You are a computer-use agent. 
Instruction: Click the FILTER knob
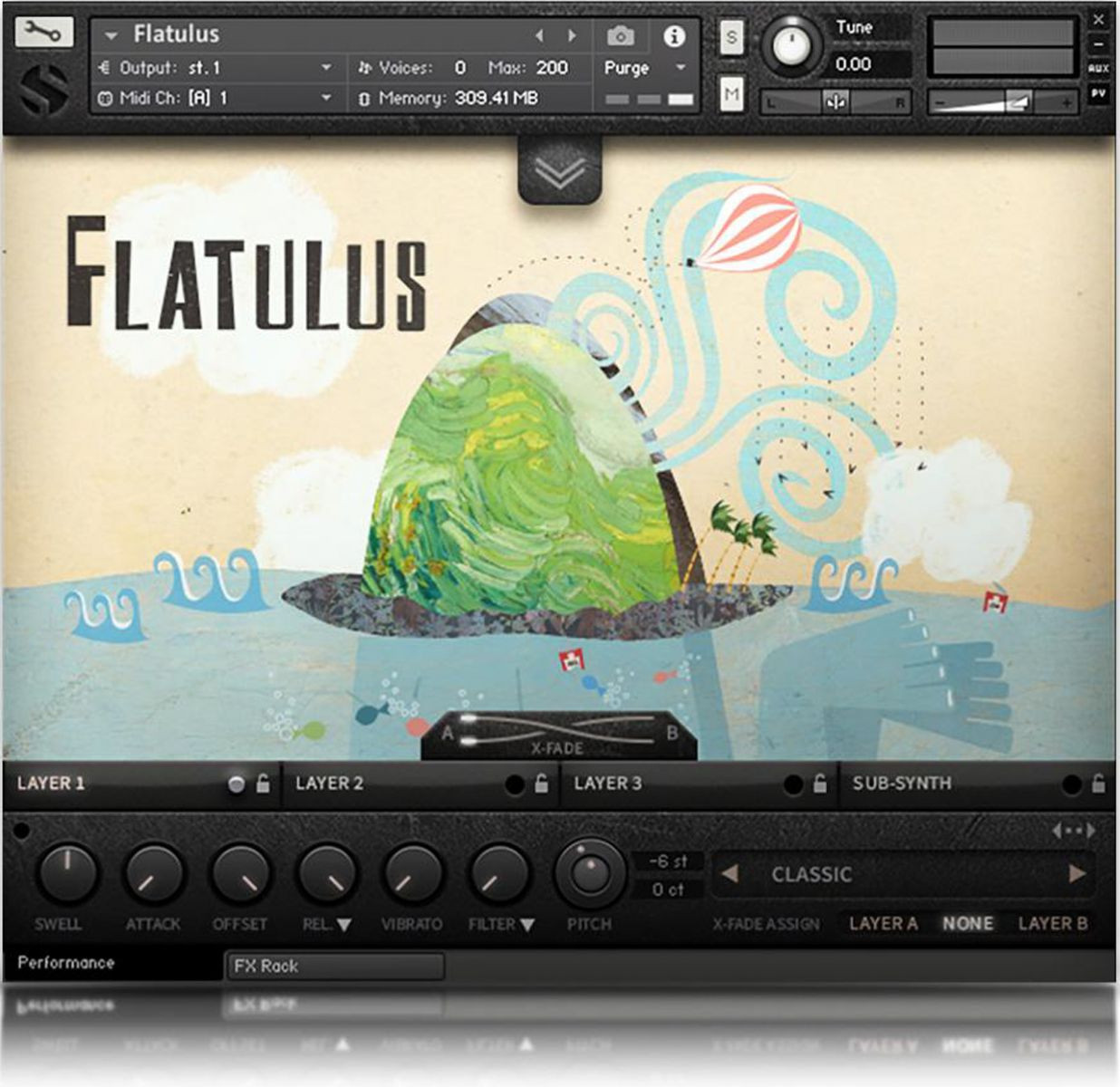tap(499, 874)
